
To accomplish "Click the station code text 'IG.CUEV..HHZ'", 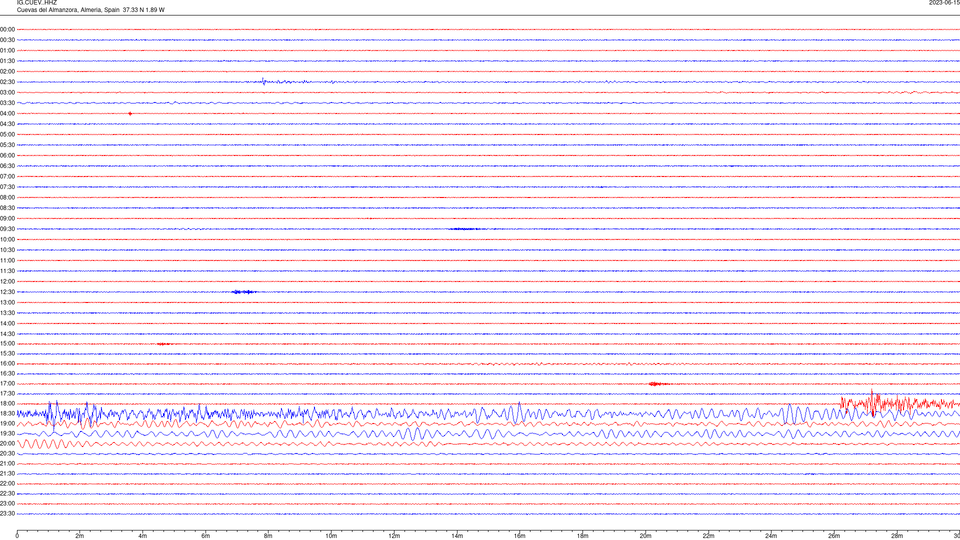I will [37, 2].
